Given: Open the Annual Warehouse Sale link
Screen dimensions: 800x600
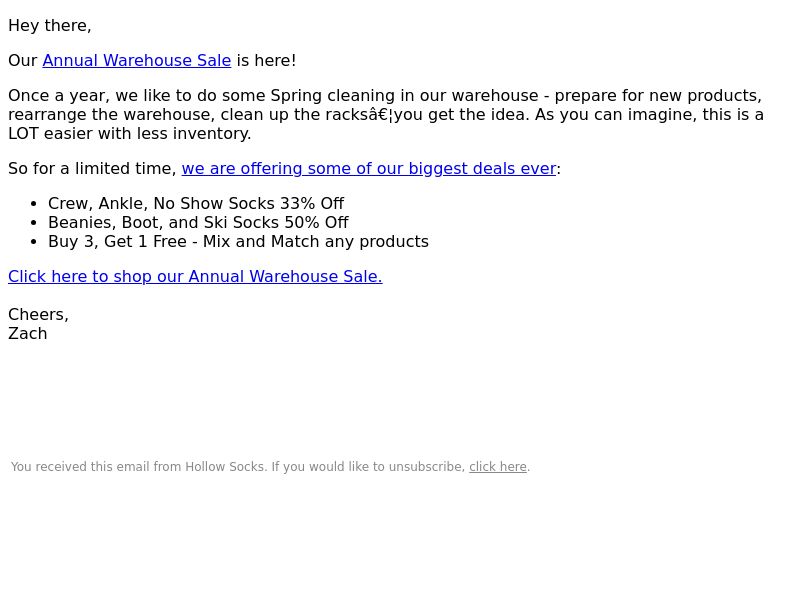Looking at the screenshot, I should (137, 61).
